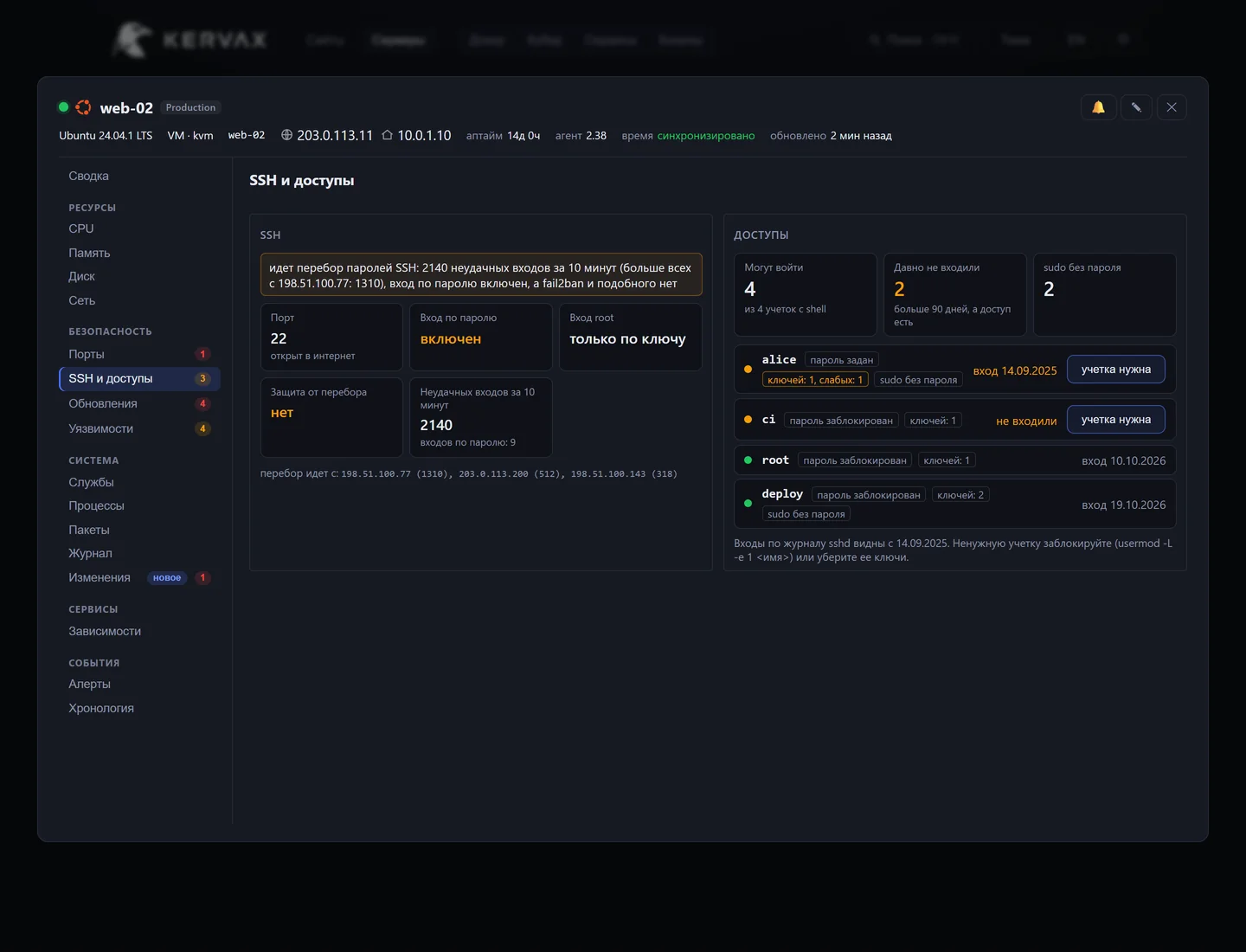Open the Хронология section
This screenshot has width=1246, height=952.
pos(139,708)
